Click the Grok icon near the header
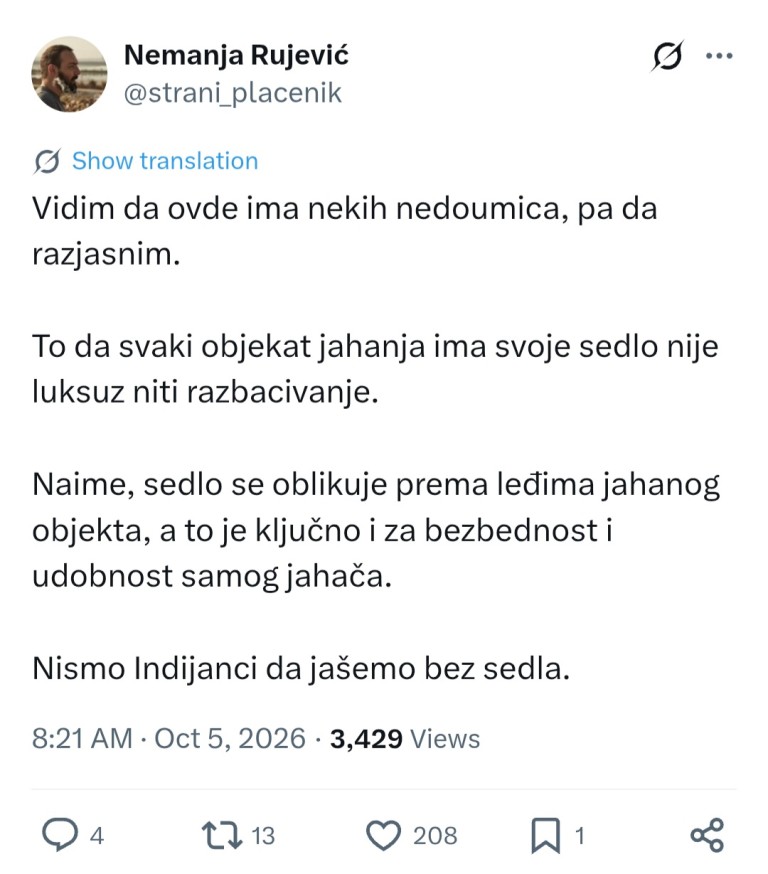 pyautogui.click(x=667, y=56)
